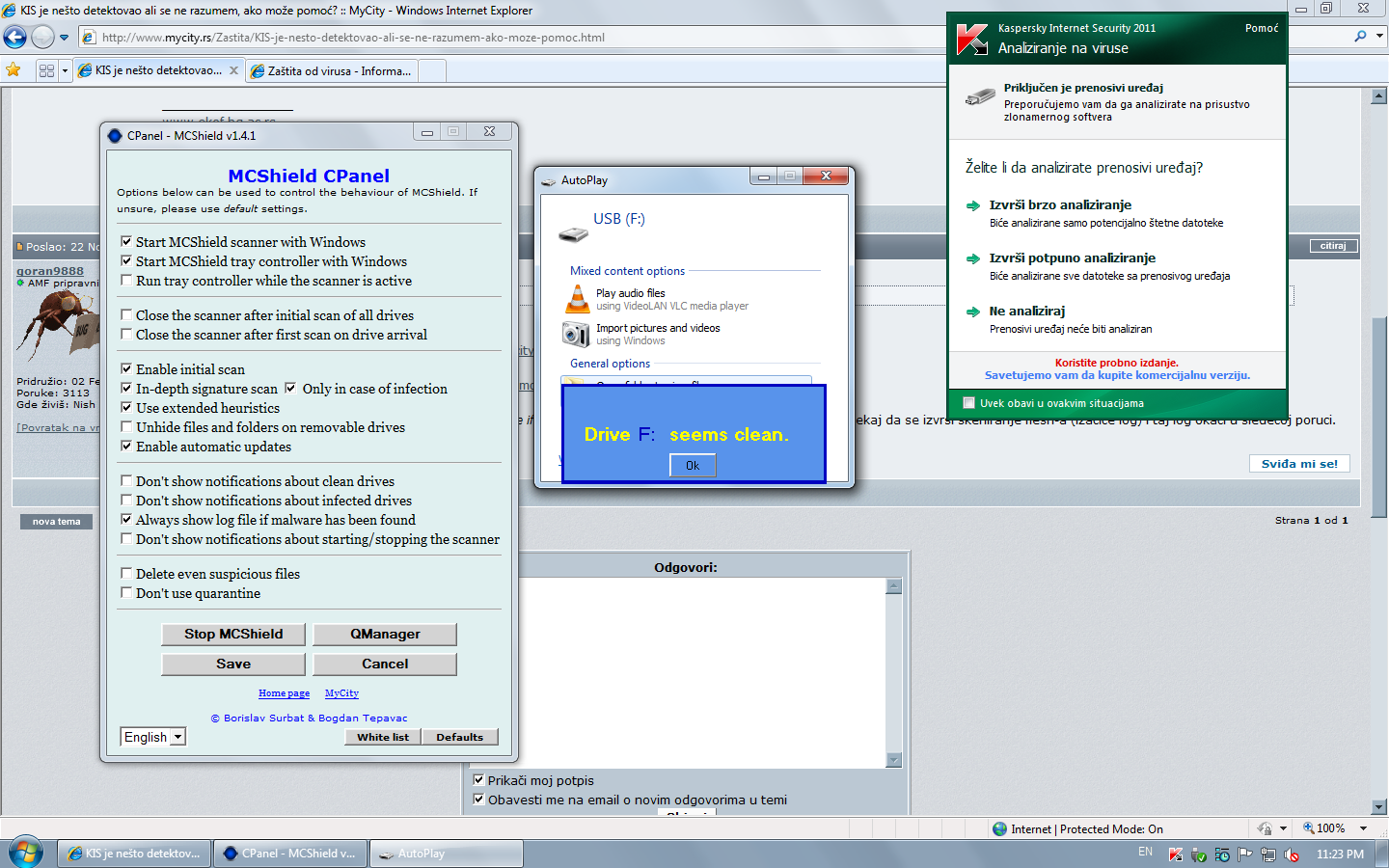Click the 'Pomoć' link in the Kaspersky popup
1389x868 pixels.
1262,28
